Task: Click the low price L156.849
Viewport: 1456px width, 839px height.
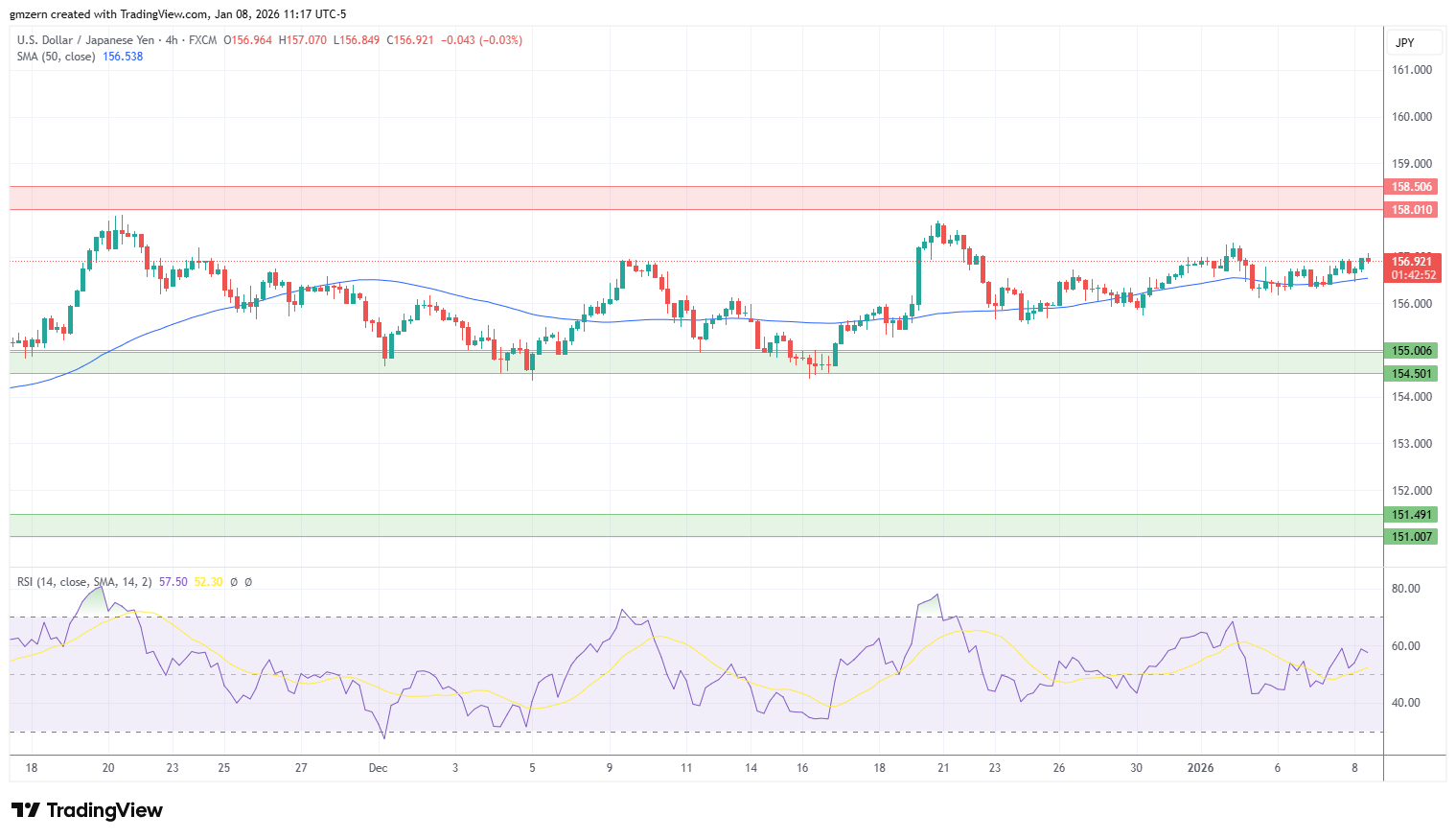Action: tap(357, 40)
